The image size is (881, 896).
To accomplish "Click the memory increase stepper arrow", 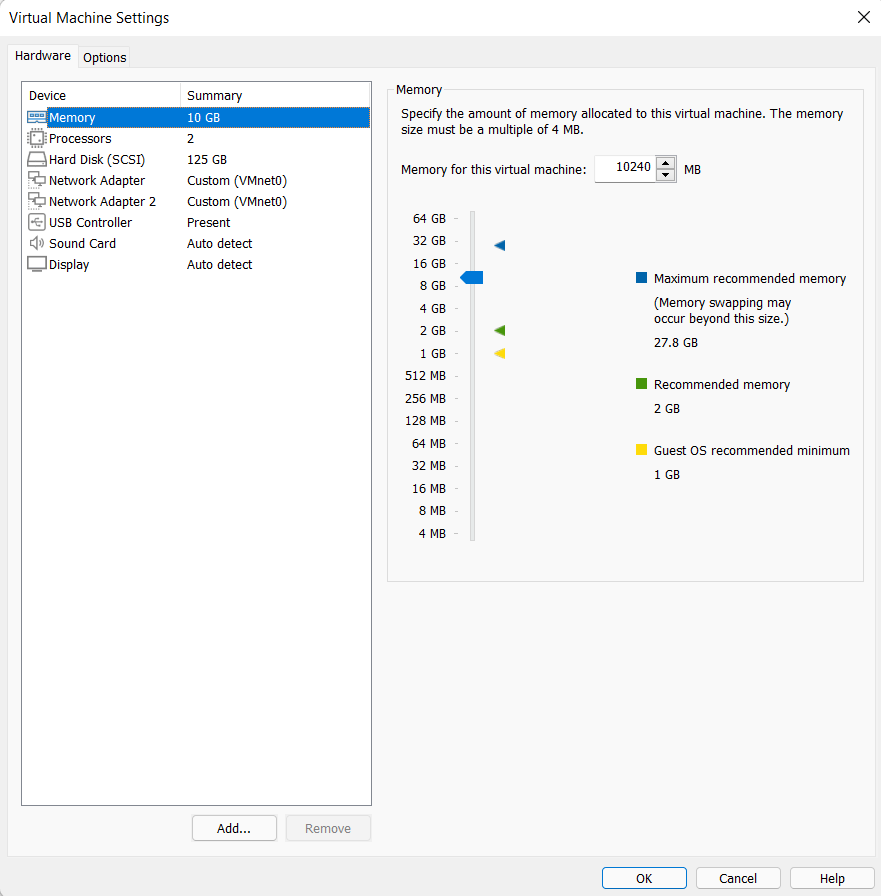I will [x=665, y=163].
